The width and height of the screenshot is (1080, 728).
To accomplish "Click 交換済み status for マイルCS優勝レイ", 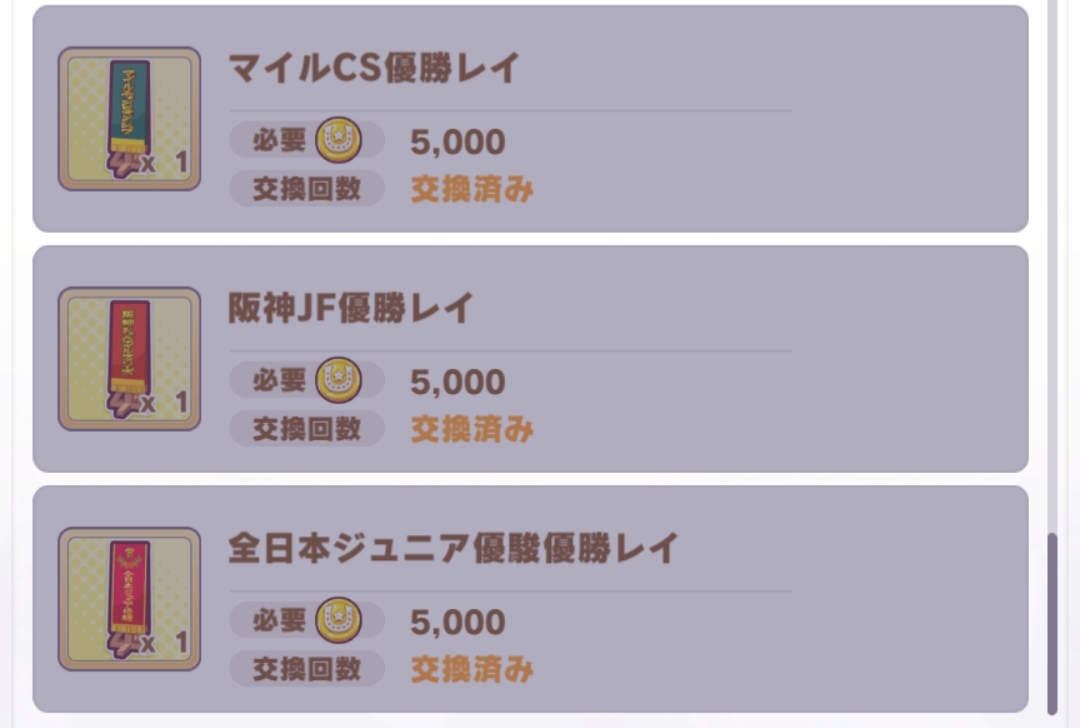I will pos(472,189).
